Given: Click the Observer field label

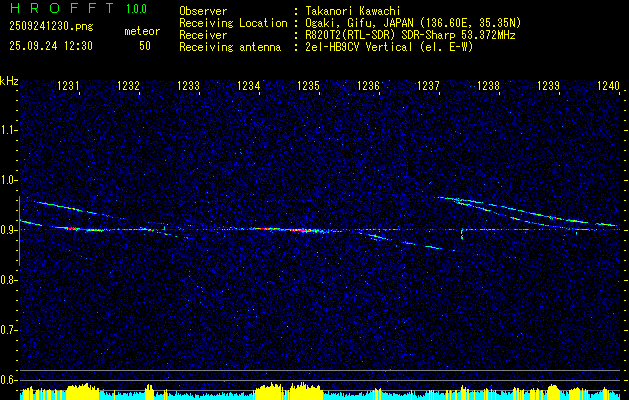Looking at the screenshot, I should (203, 11).
